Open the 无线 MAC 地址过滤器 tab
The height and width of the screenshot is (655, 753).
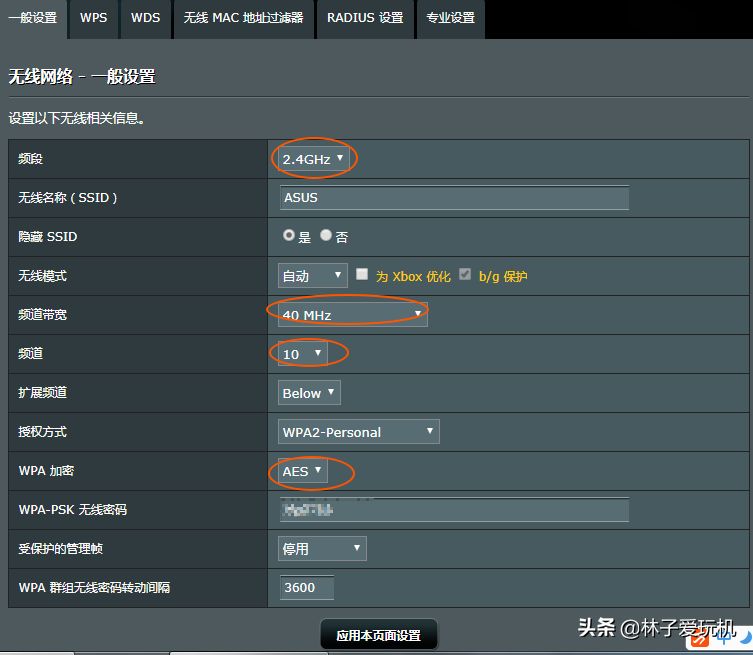(243, 18)
